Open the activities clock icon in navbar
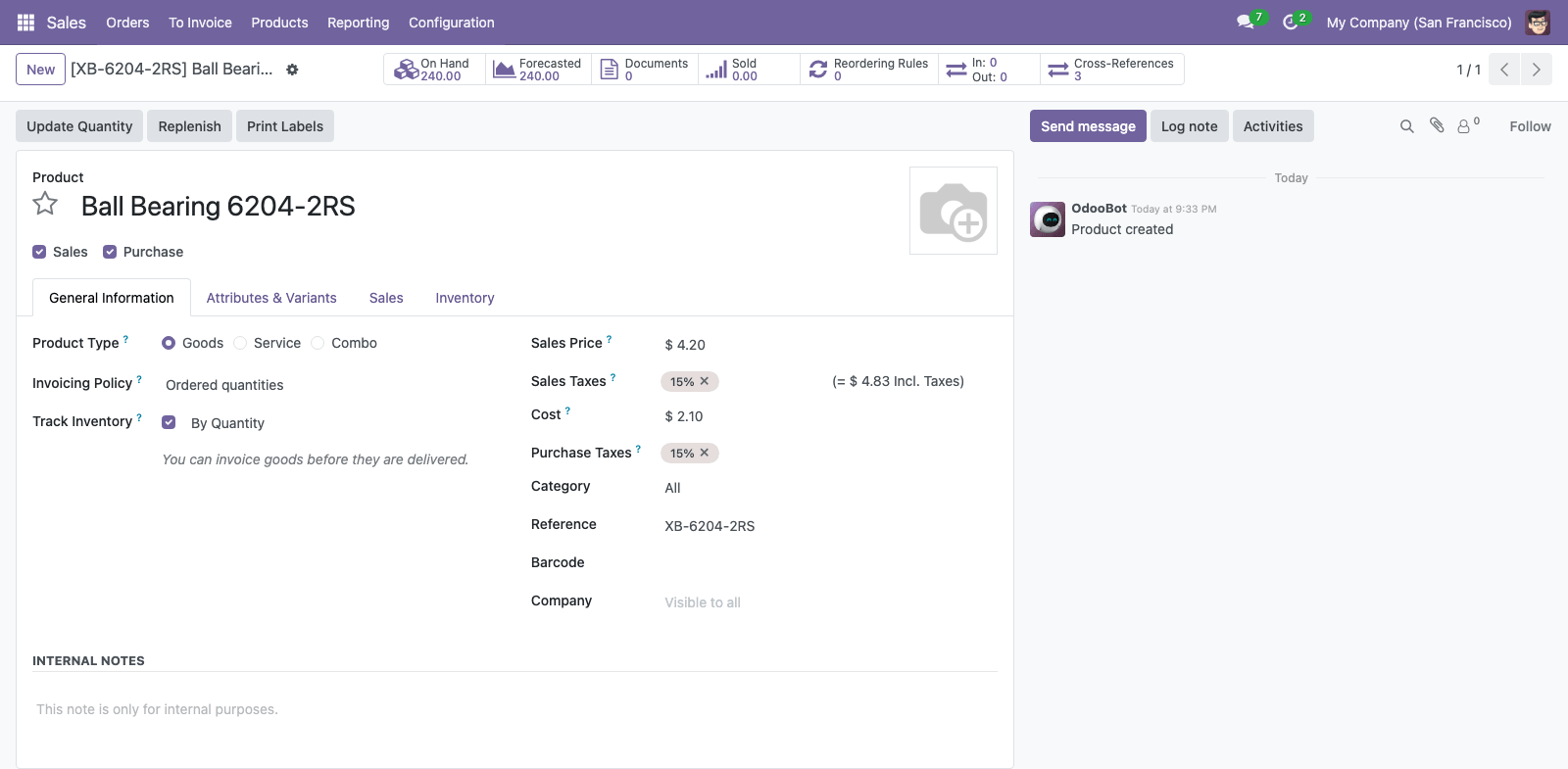This screenshot has width=1568, height=769. click(x=1291, y=22)
